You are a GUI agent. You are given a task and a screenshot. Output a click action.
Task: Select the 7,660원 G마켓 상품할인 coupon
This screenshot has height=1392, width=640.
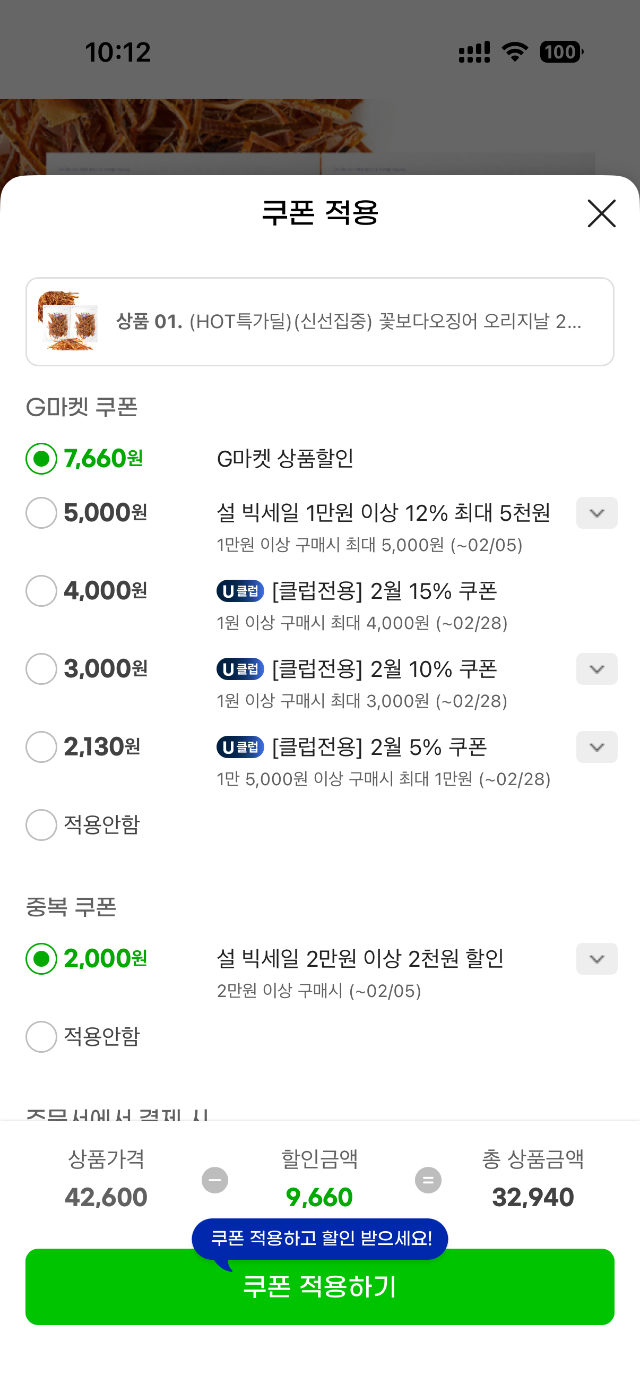(41, 459)
